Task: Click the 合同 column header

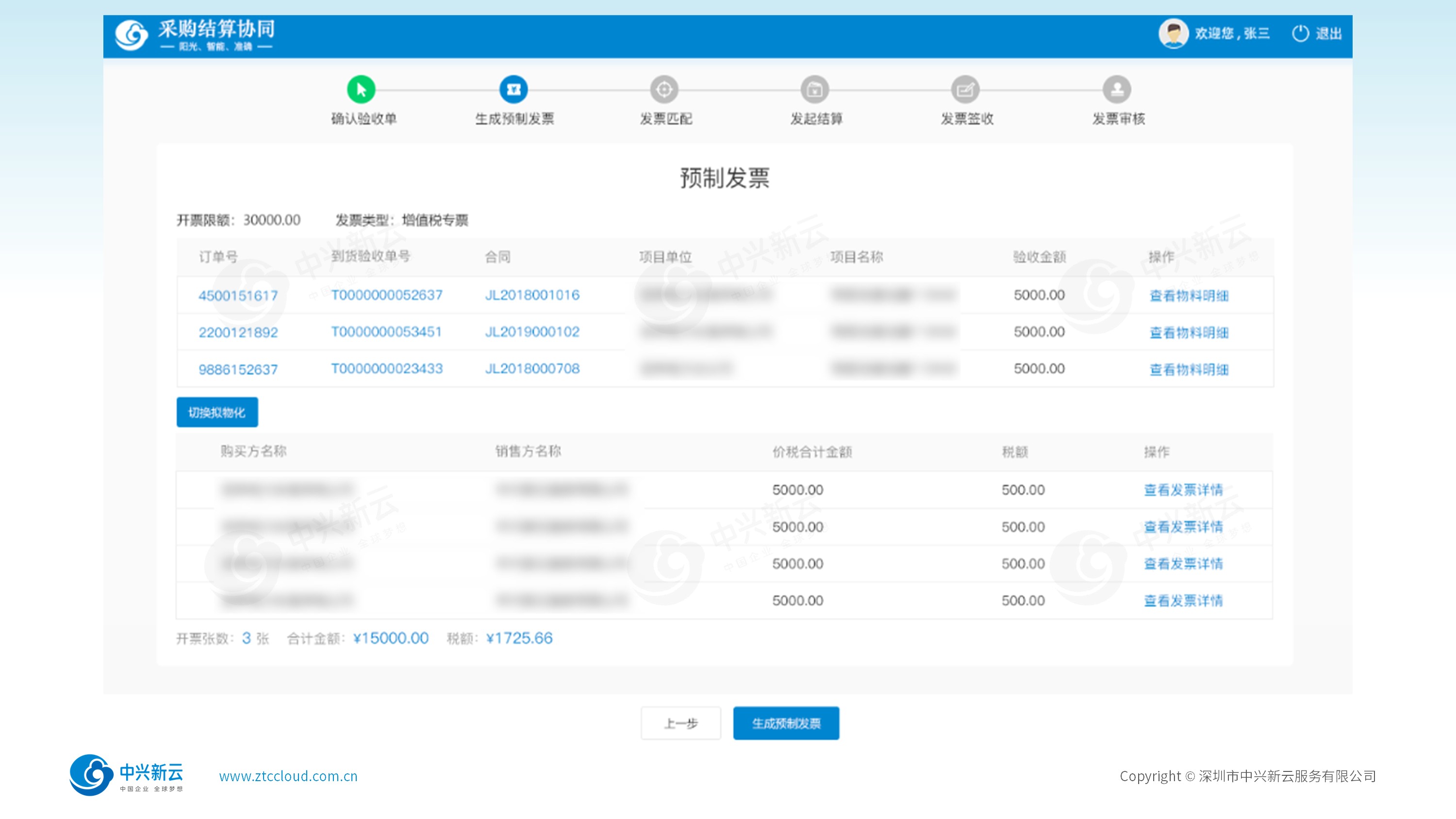Action: point(497,257)
